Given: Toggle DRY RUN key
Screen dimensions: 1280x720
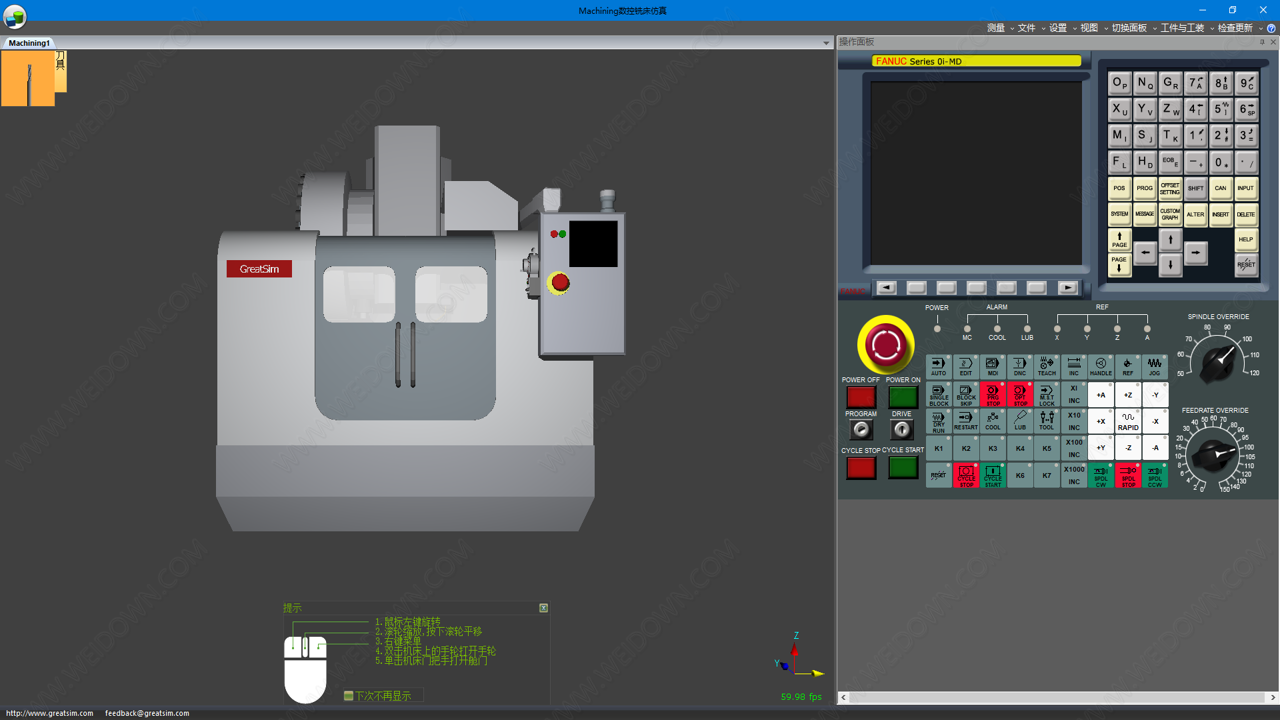Looking at the screenshot, I should (x=938, y=421).
